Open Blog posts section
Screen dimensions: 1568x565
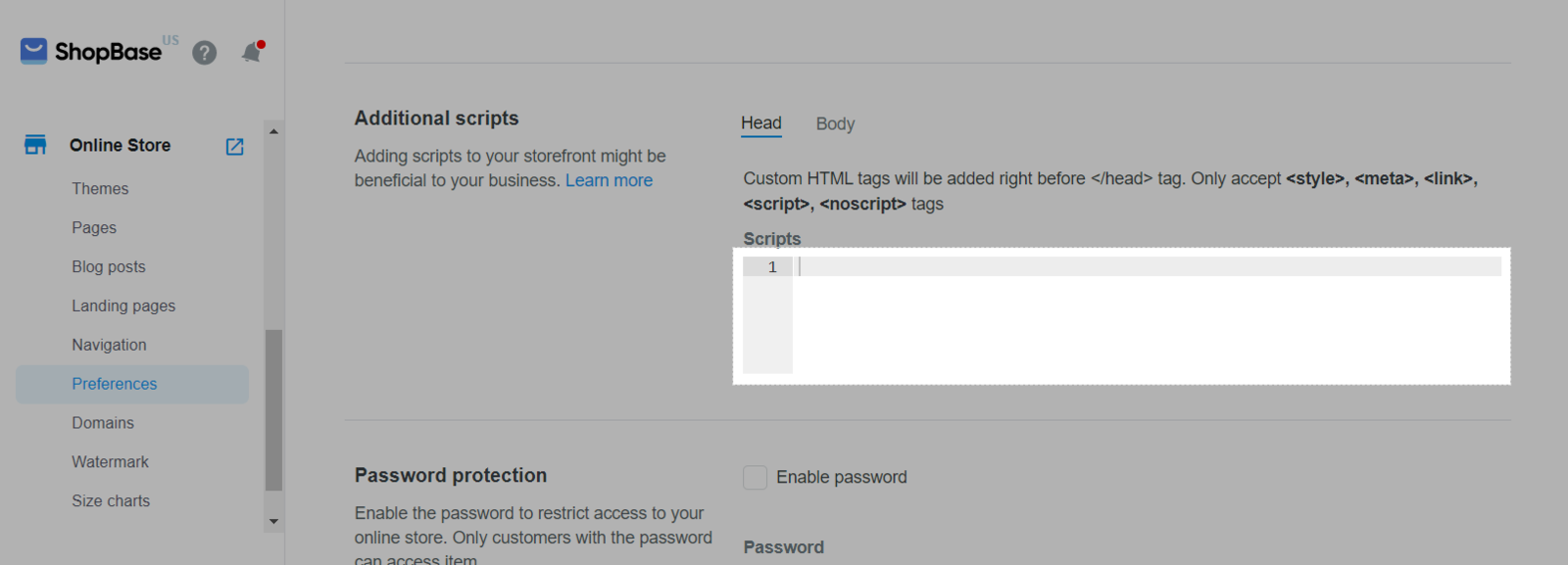(109, 266)
